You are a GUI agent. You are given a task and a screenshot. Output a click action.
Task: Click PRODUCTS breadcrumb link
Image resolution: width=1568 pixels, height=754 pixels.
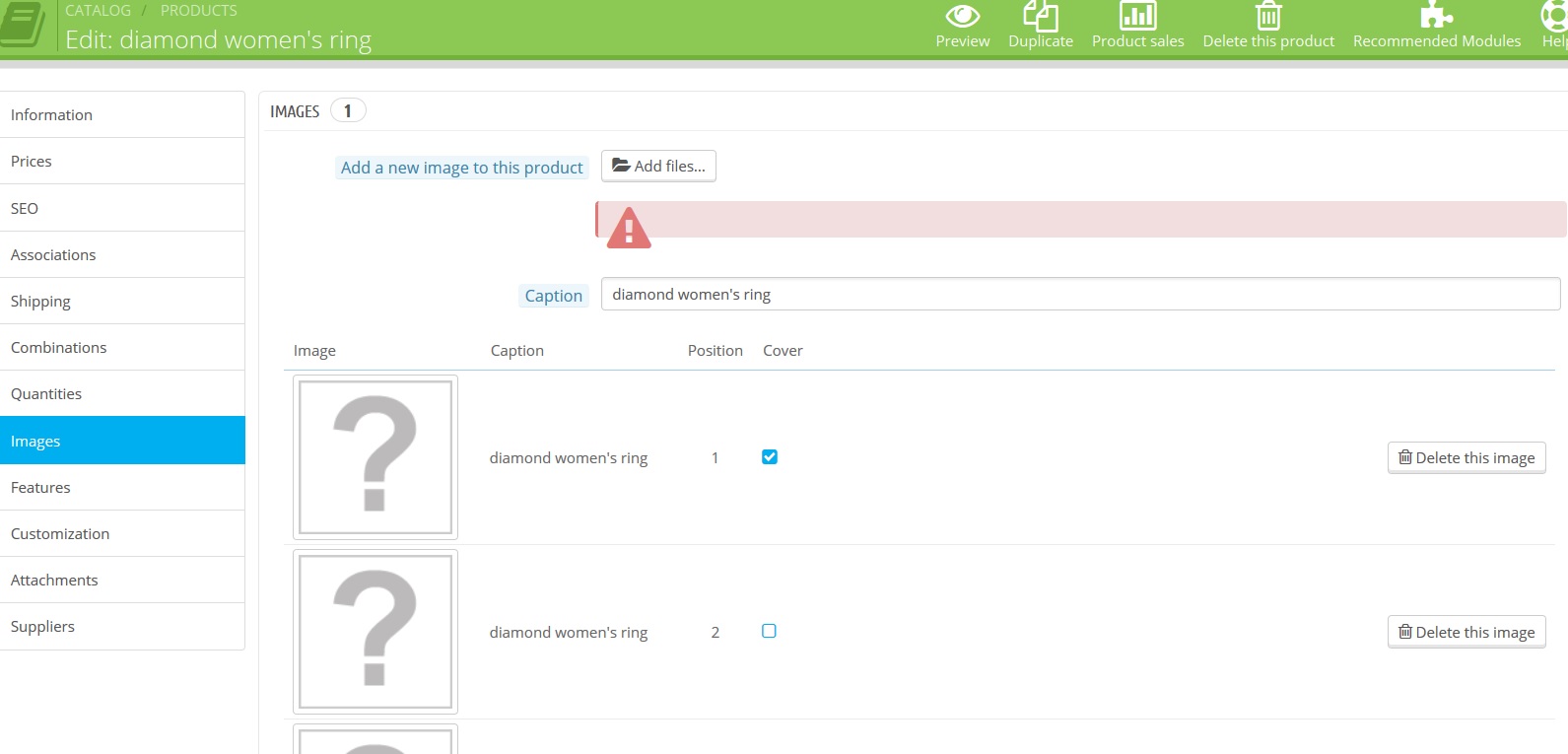coord(199,10)
